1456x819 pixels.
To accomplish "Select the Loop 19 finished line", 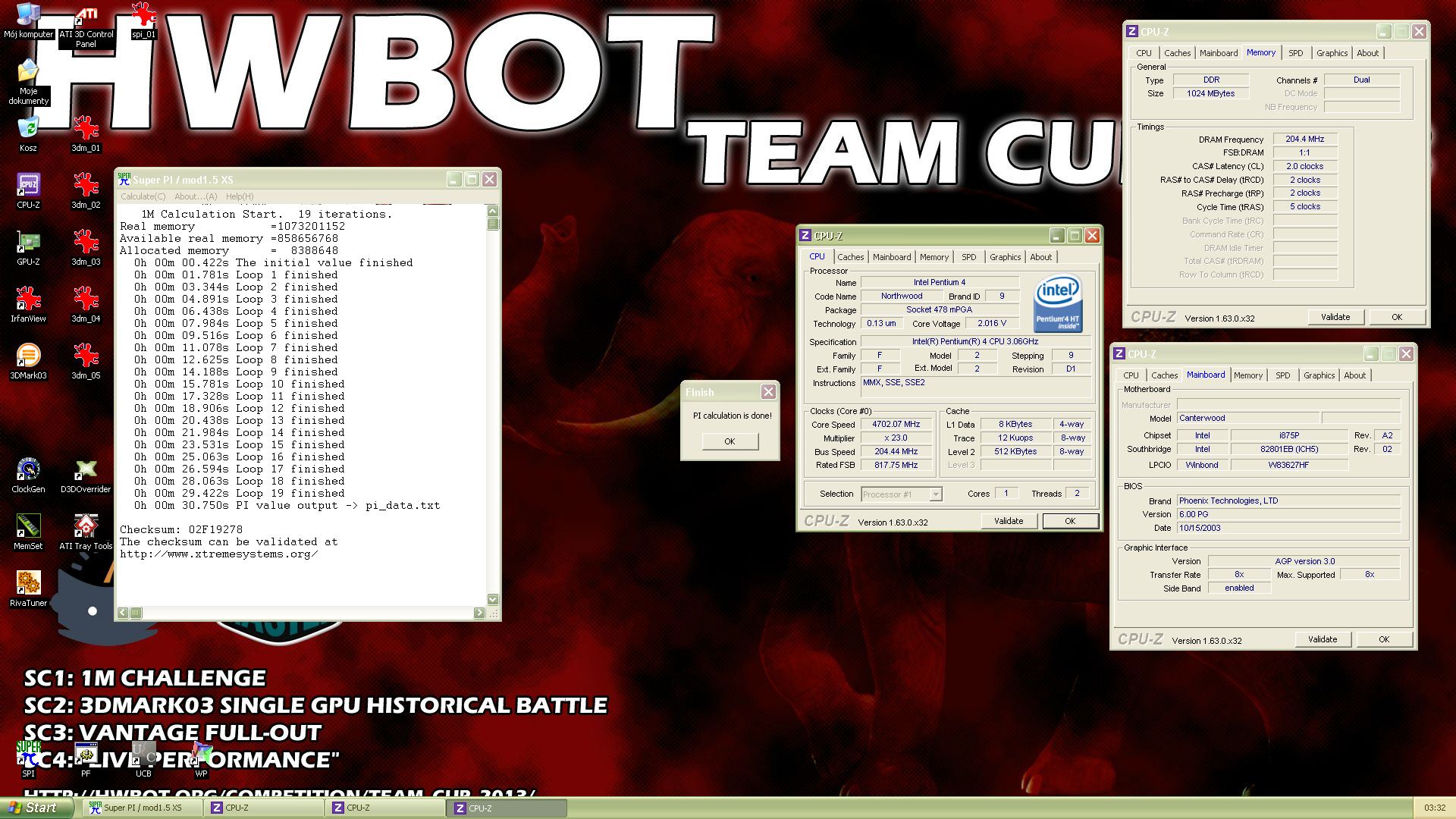I will click(x=240, y=494).
